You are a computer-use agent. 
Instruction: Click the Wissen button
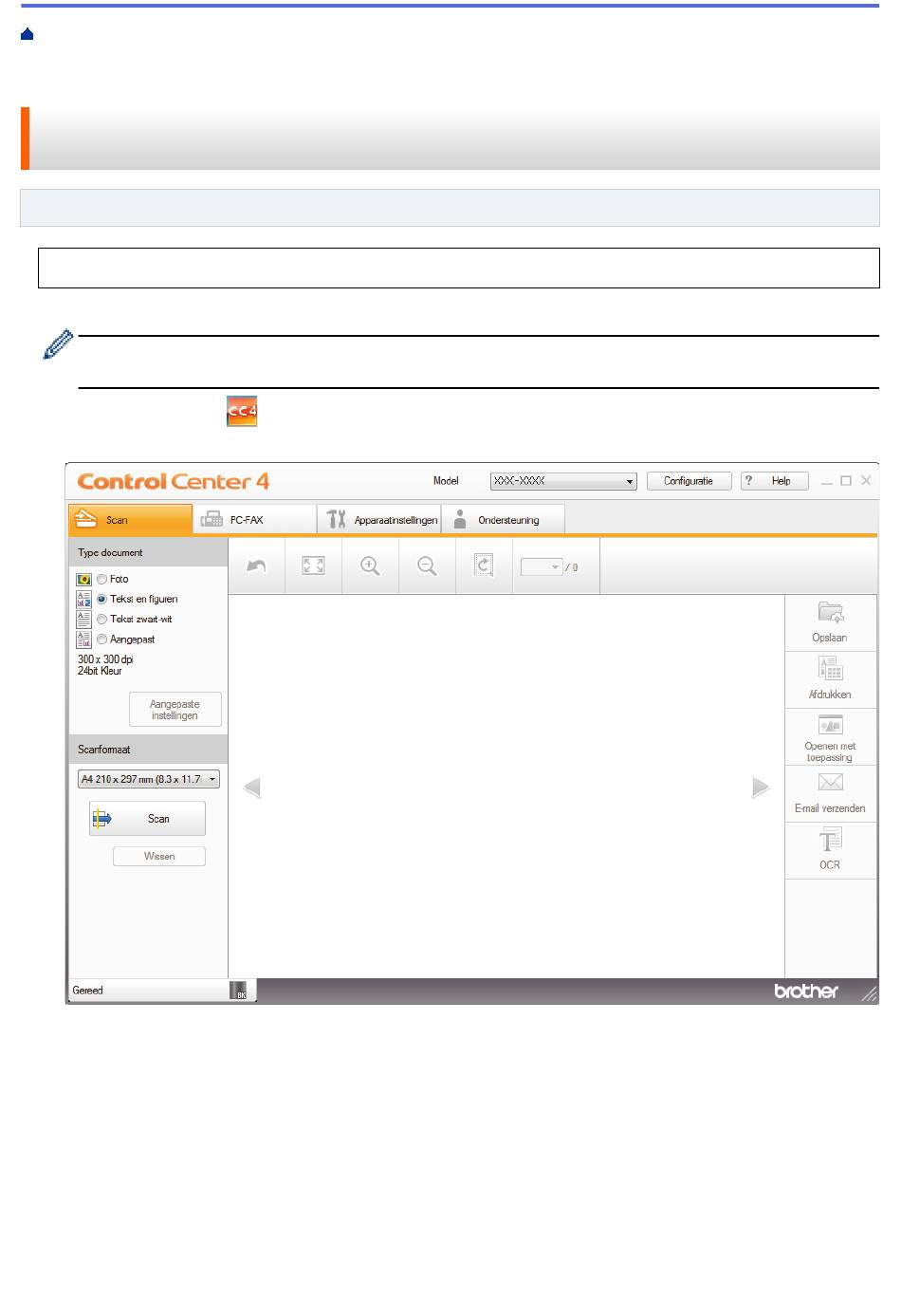point(159,857)
